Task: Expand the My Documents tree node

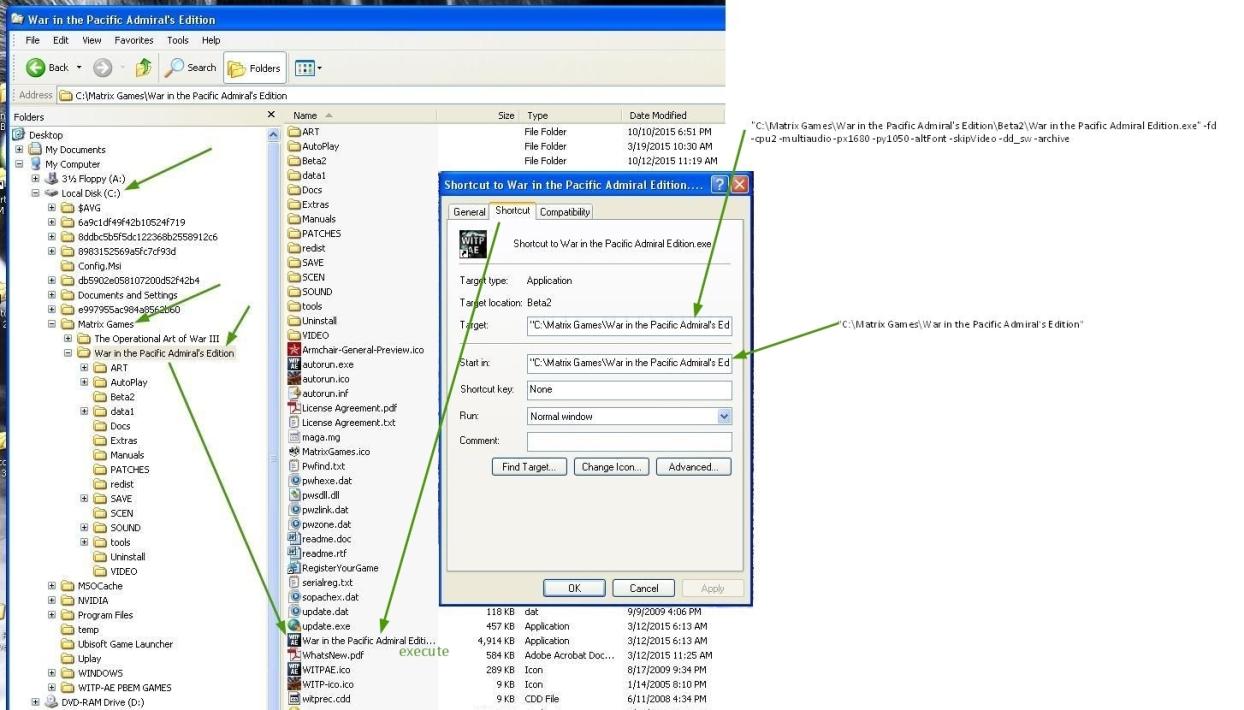Action: [20, 149]
